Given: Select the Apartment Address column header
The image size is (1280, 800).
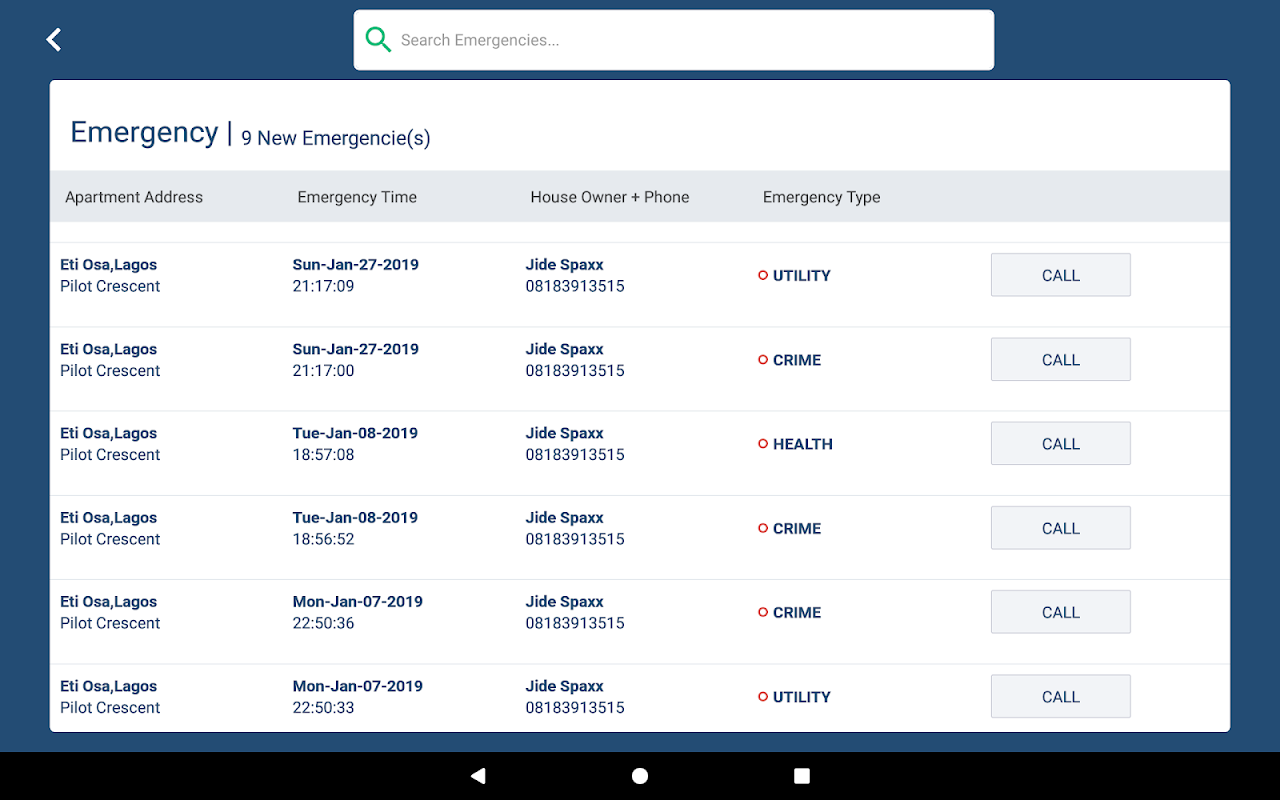Looking at the screenshot, I should pyautogui.click(x=134, y=197).
